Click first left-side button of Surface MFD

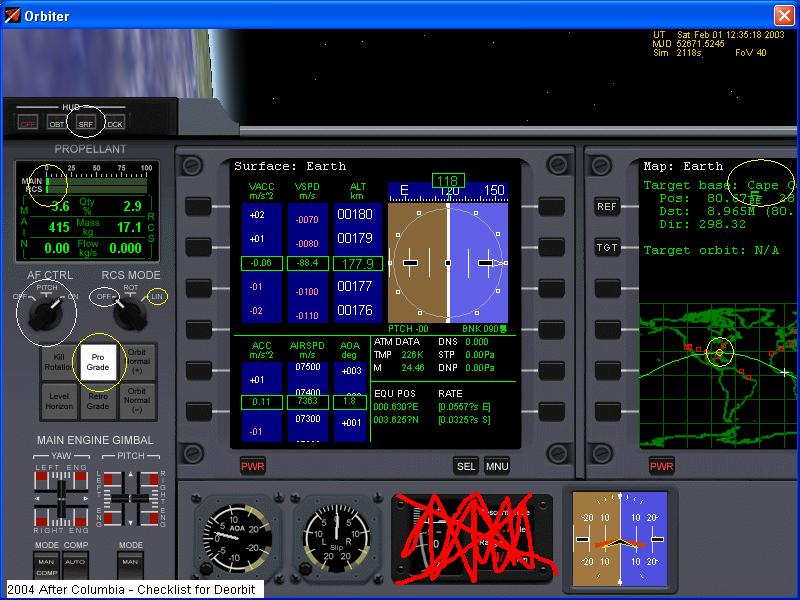click(198, 207)
